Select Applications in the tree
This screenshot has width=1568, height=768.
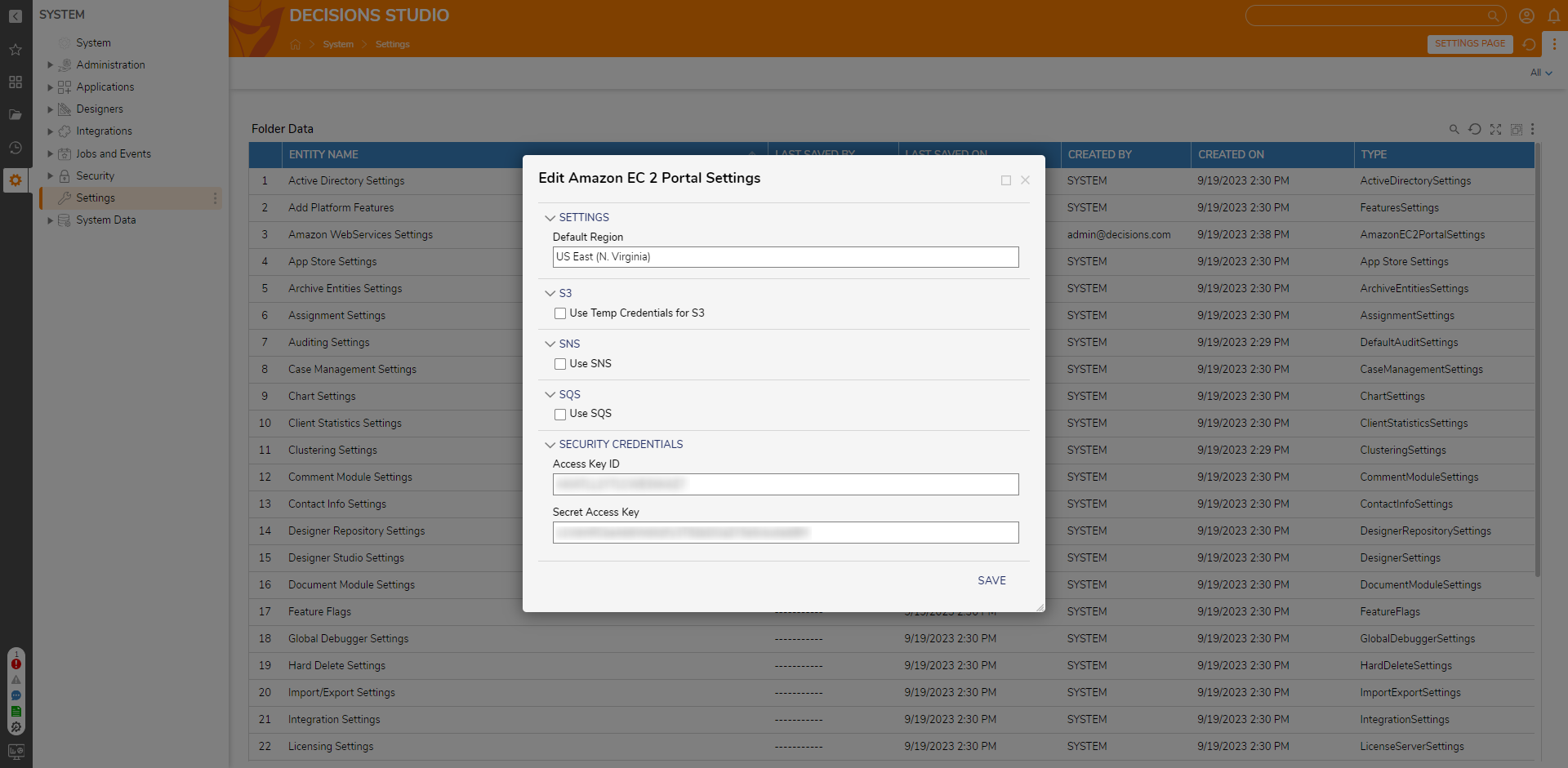pos(105,87)
